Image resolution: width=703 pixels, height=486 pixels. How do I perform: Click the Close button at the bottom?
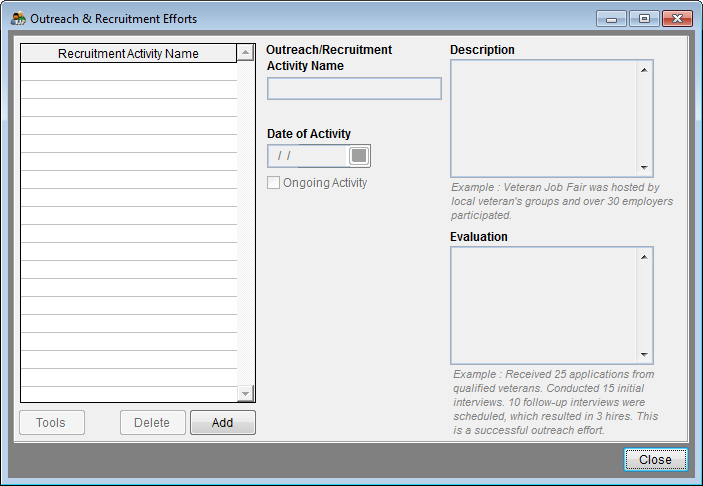pyautogui.click(x=655, y=460)
